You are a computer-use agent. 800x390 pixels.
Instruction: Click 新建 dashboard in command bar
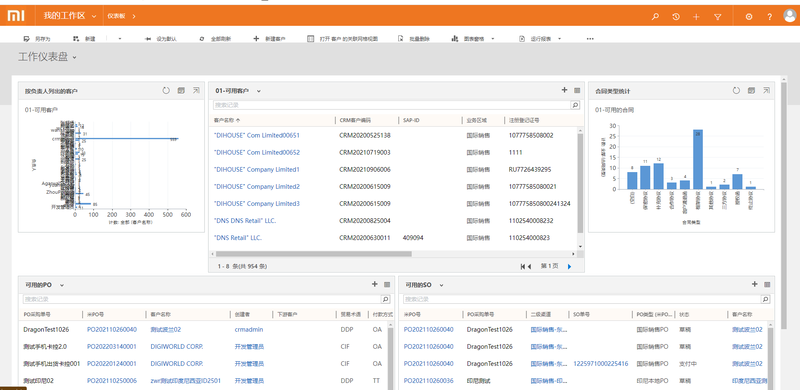tap(84, 39)
